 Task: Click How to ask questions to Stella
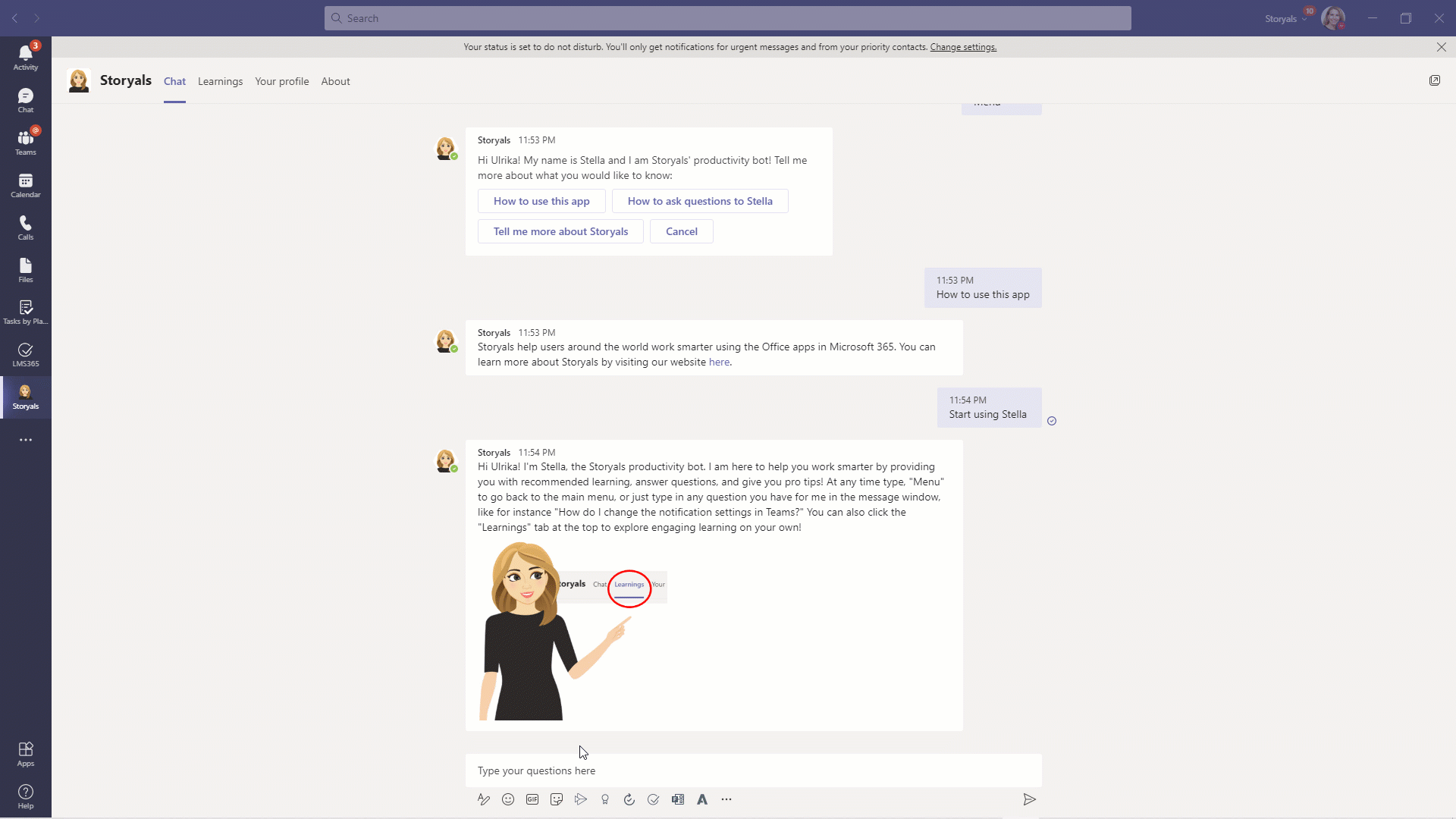tap(699, 201)
